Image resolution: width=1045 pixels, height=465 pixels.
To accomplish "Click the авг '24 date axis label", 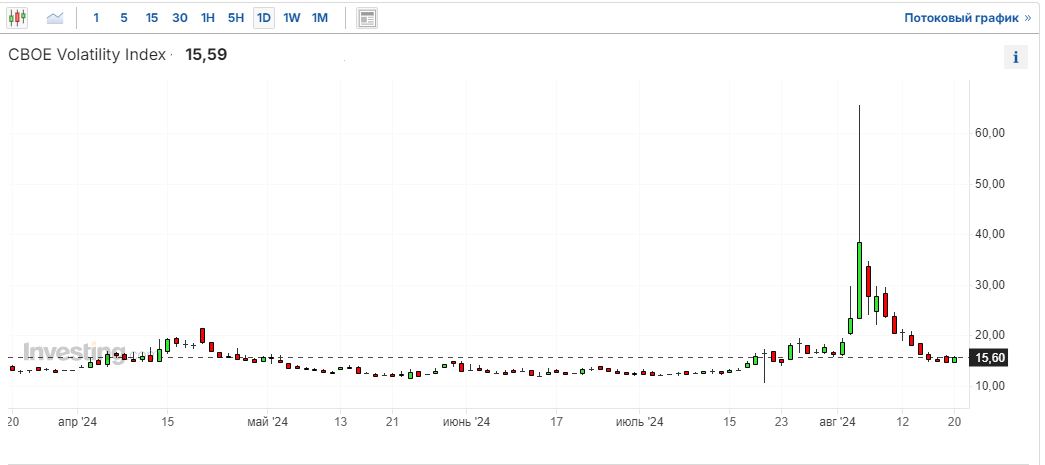I will click(x=840, y=422).
